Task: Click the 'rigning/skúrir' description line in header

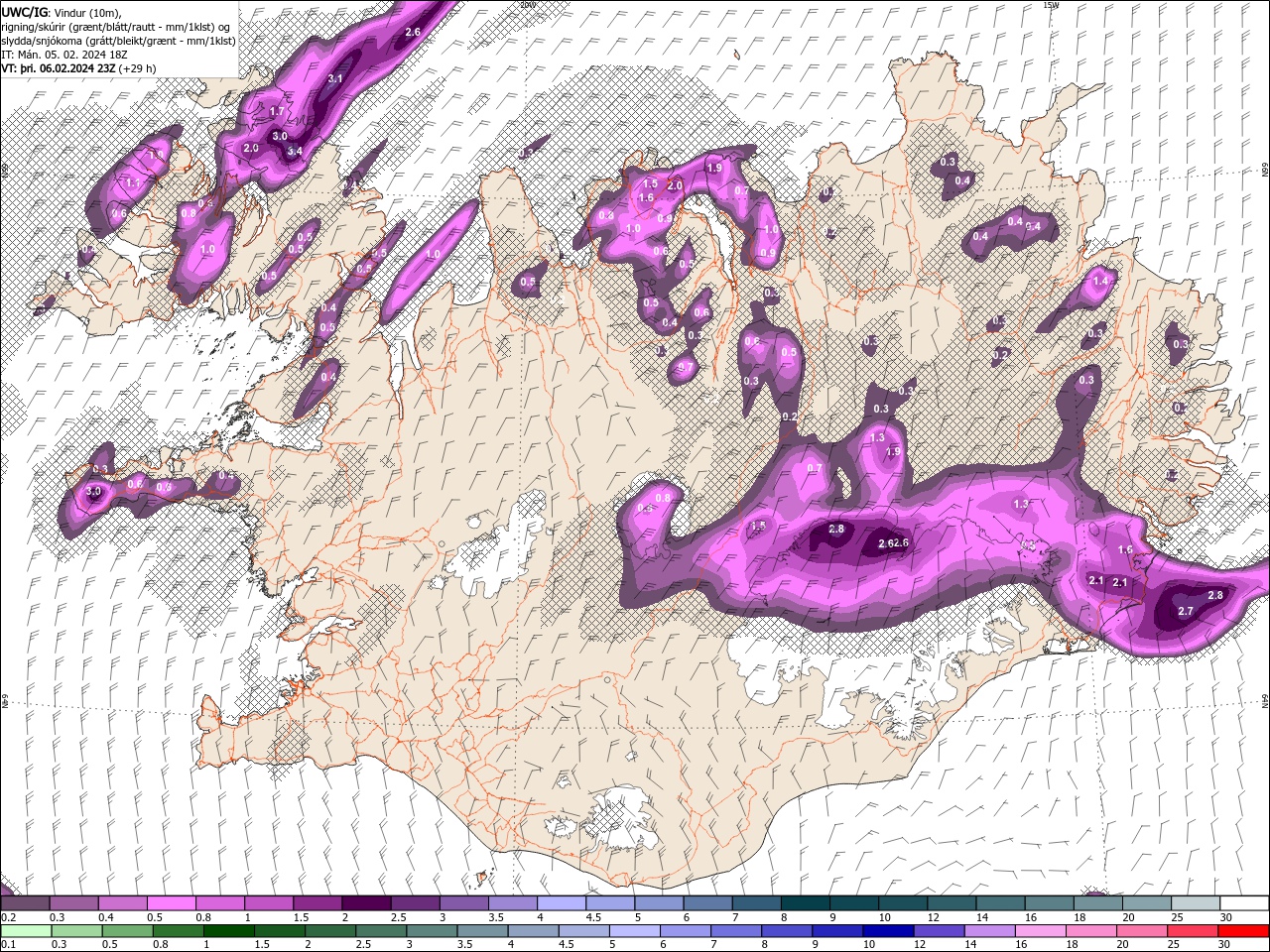Action: tap(115, 26)
